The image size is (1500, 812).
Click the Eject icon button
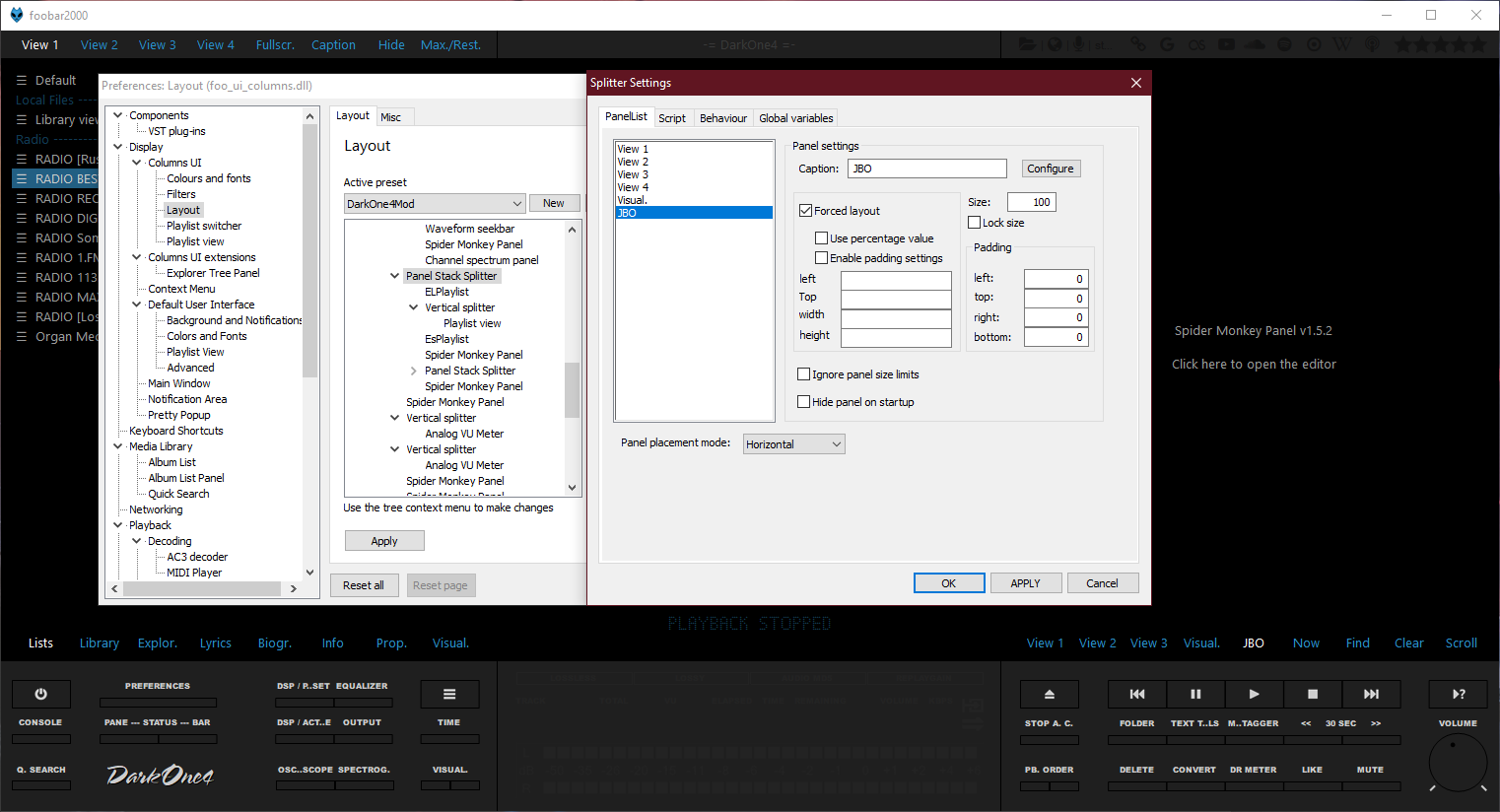pos(1049,694)
